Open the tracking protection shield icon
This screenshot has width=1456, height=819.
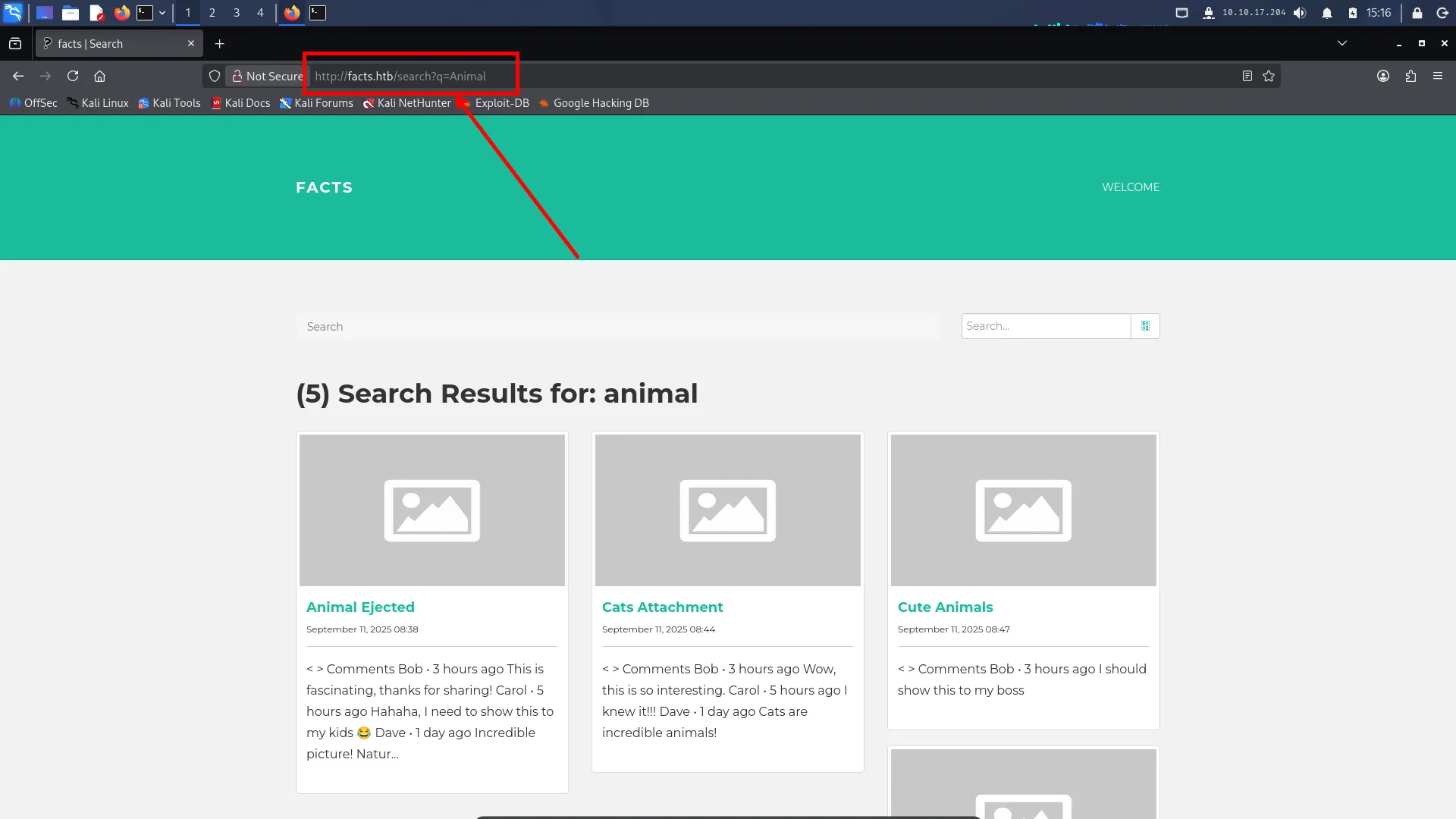[215, 76]
